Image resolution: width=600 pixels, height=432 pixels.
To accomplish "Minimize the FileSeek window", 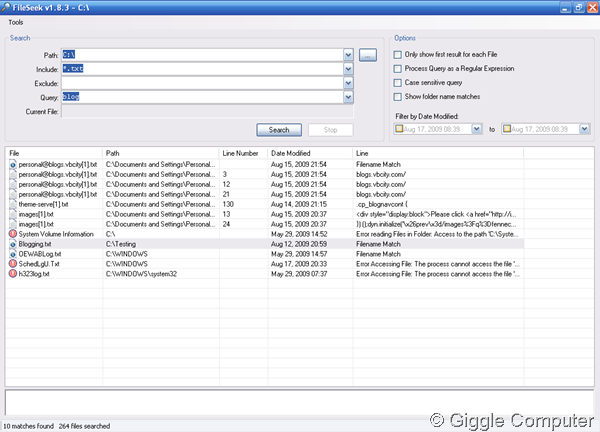I will [x=565, y=7].
